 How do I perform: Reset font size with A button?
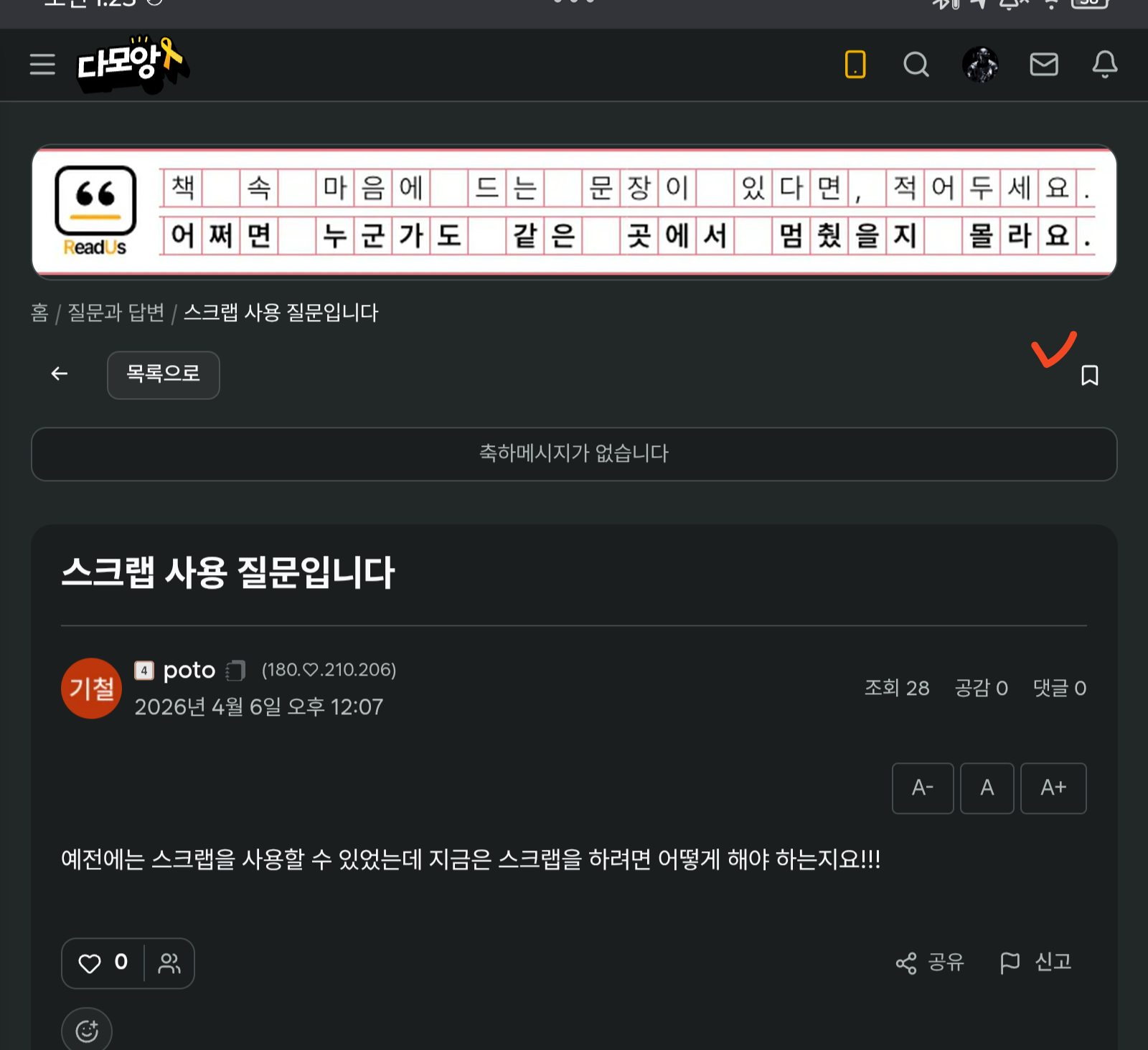click(987, 788)
